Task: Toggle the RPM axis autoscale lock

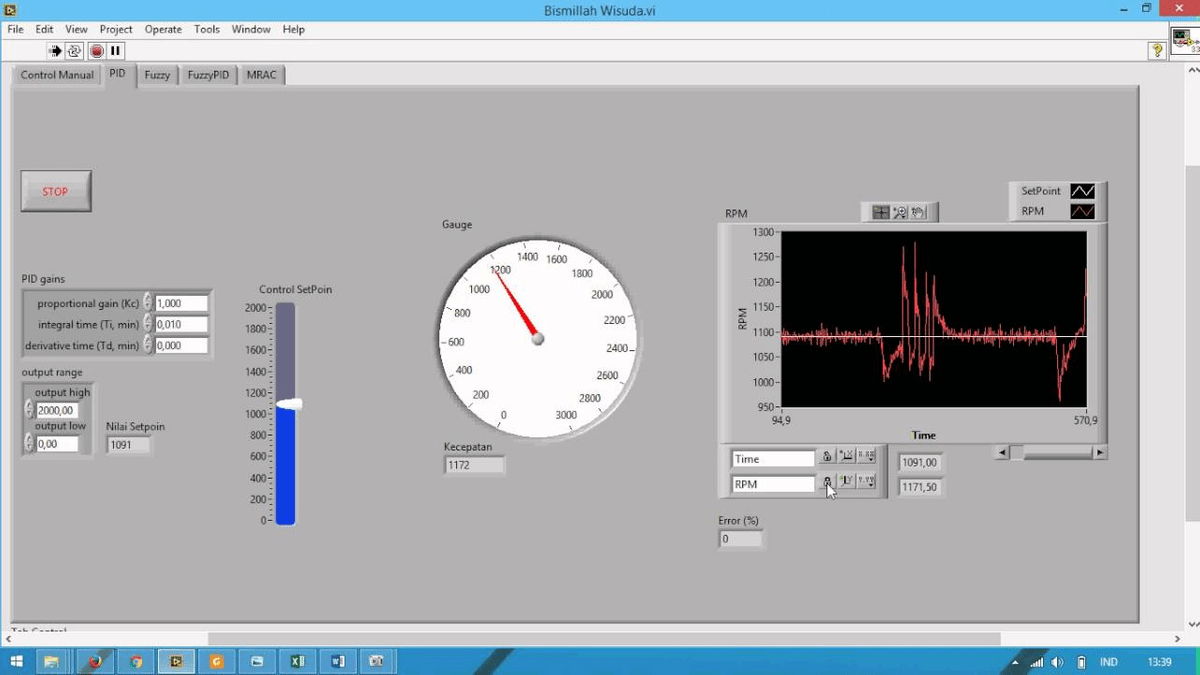Action: [827, 483]
